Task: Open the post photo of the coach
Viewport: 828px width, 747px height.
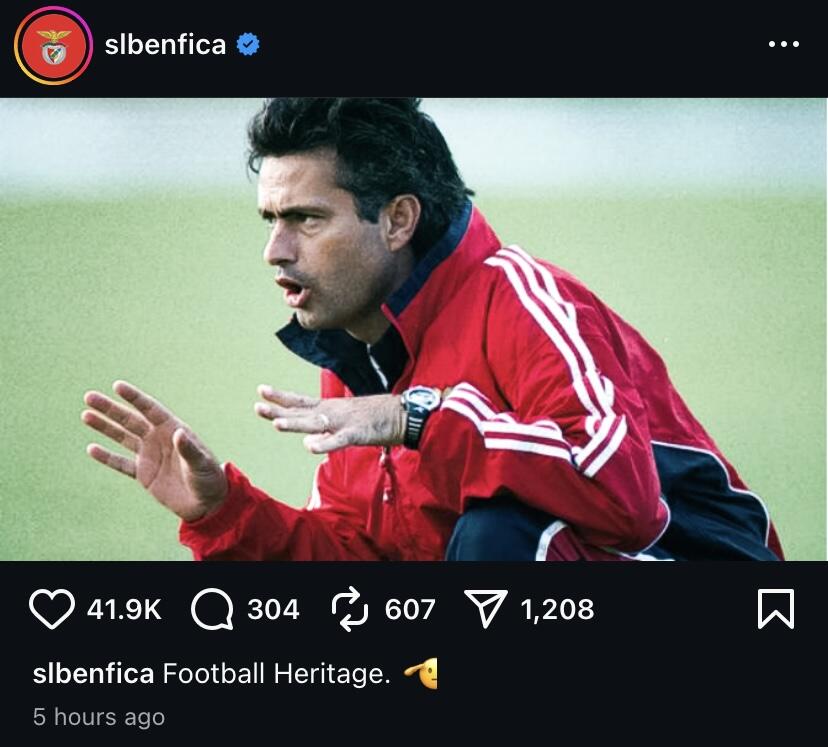Action: (414, 329)
